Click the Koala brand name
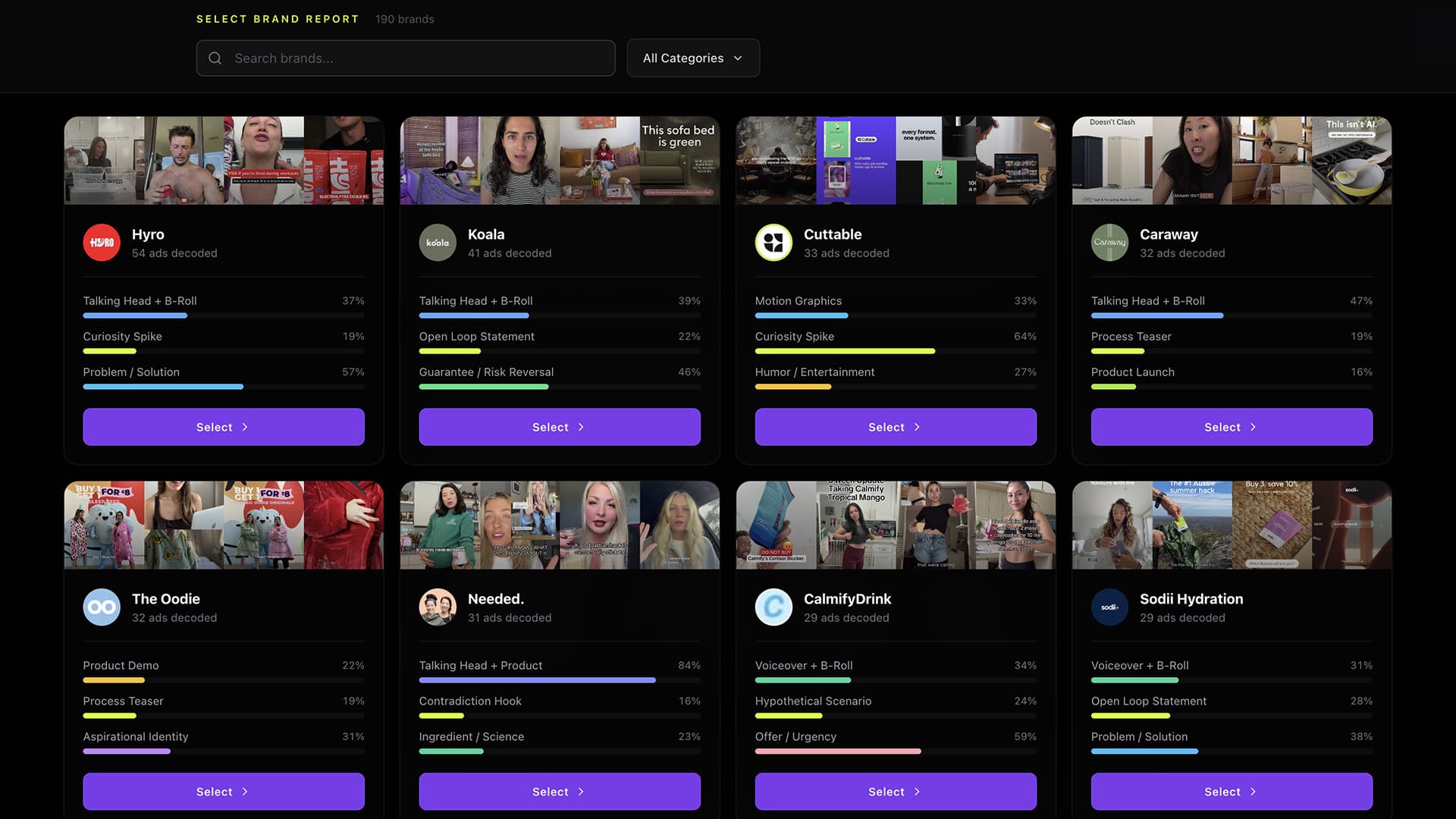This screenshot has height=819, width=1456. click(486, 234)
